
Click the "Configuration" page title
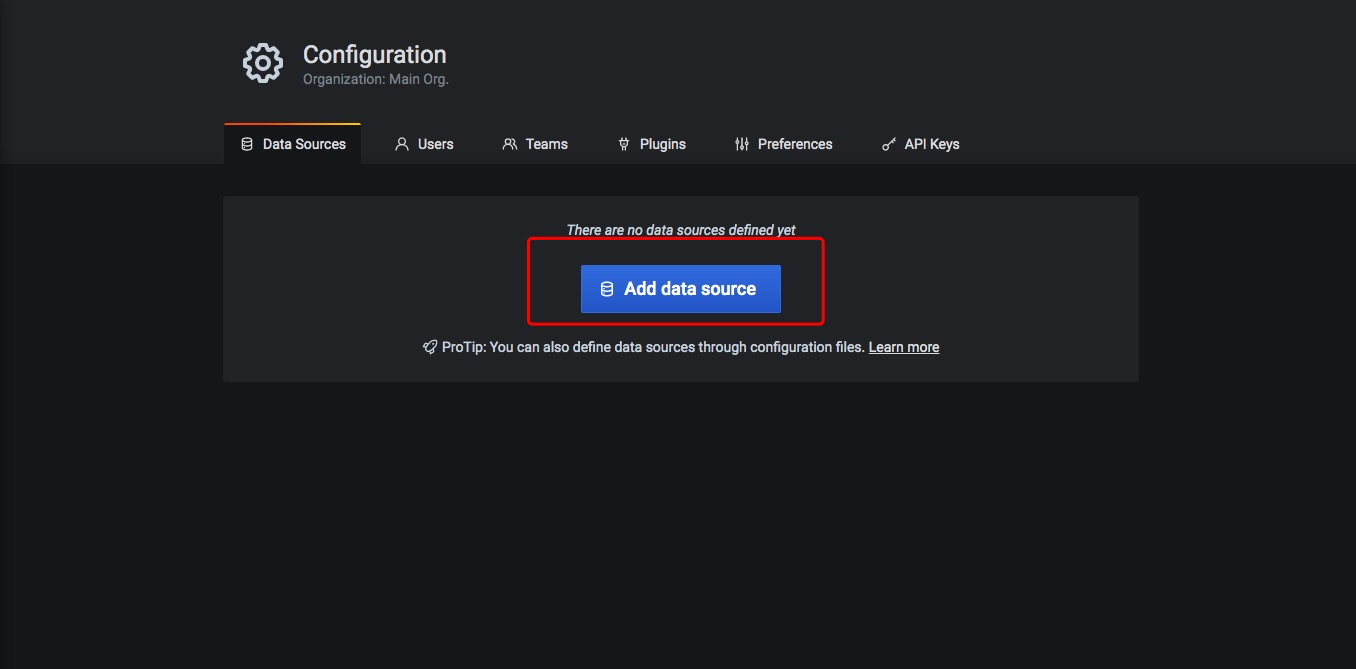tap(375, 55)
